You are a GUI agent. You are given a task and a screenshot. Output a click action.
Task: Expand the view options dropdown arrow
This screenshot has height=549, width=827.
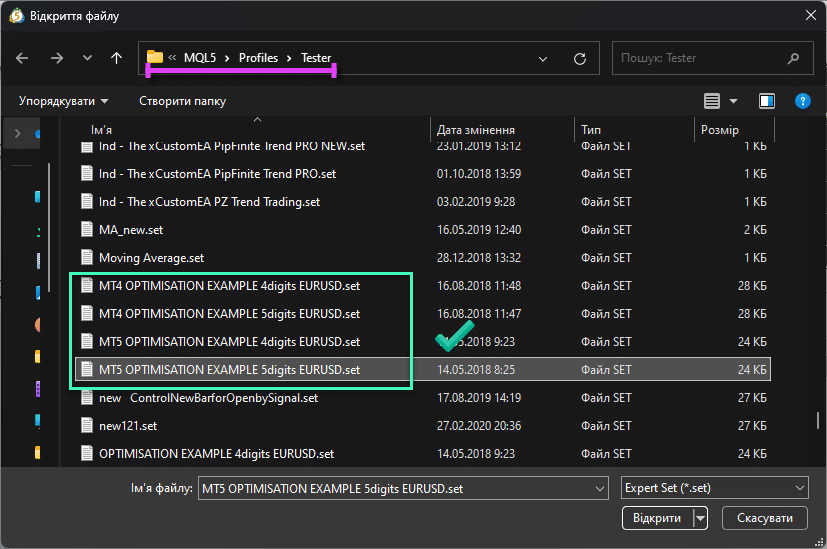pyautogui.click(x=733, y=101)
